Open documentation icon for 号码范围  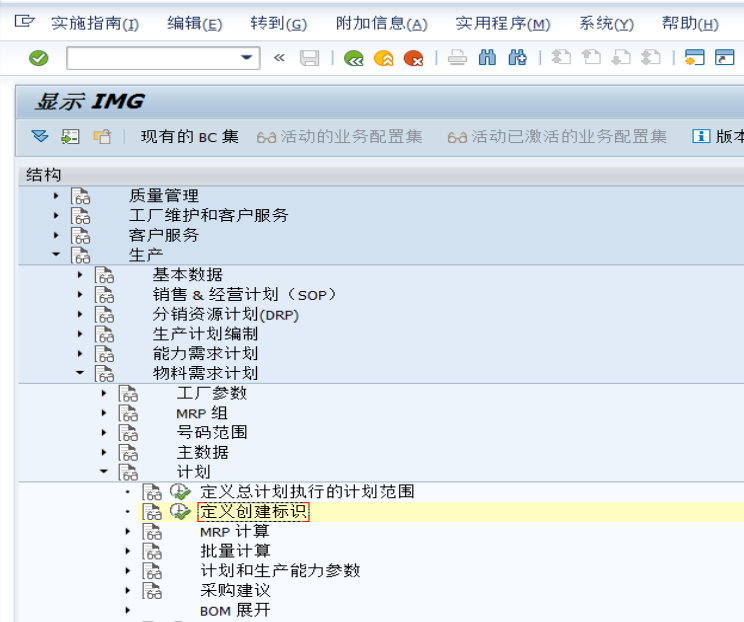tap(128, 433)
